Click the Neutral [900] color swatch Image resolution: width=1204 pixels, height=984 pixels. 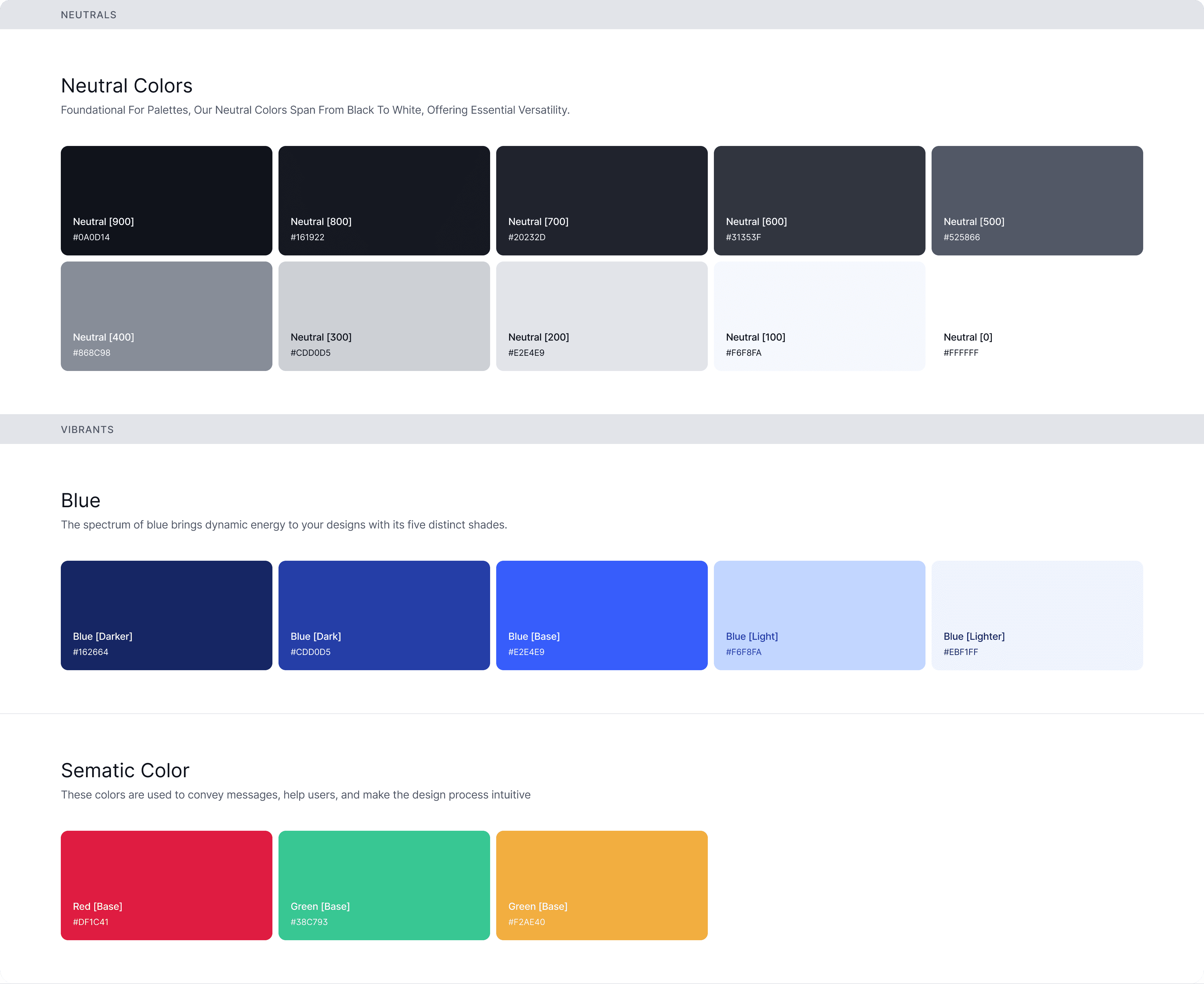click(x=166, y=200)
